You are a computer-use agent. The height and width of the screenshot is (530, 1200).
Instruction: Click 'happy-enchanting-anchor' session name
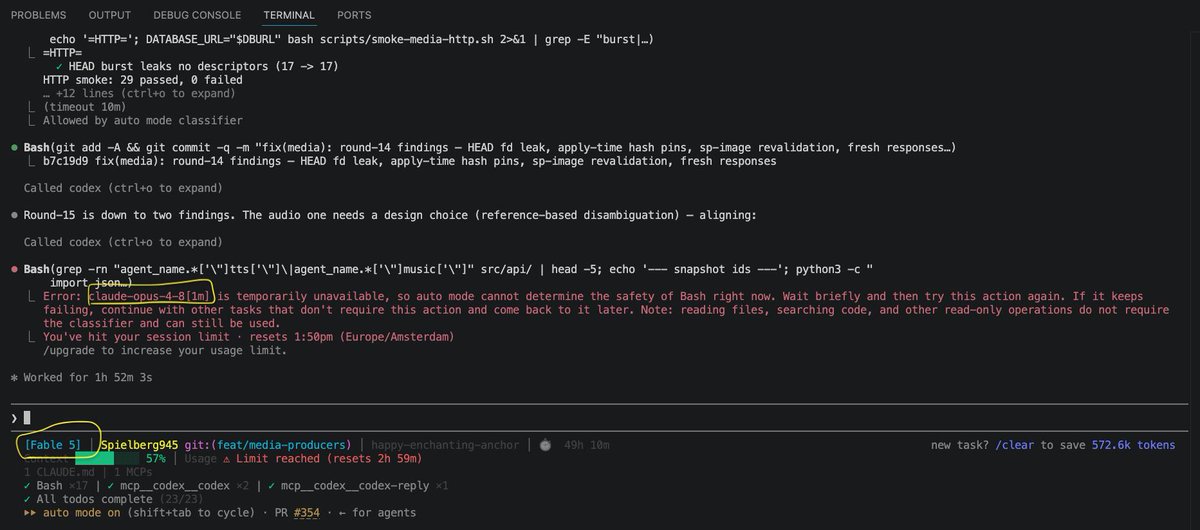(444, 444)
